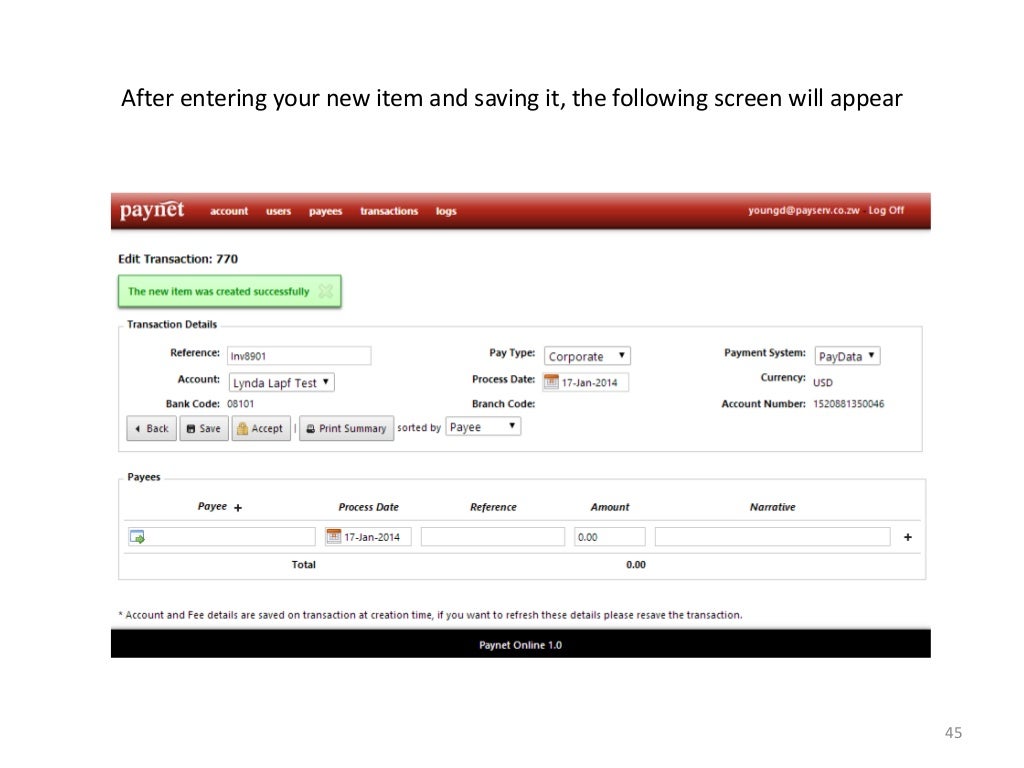Click the Edit Transaction: 770 heading

pos(178,259)
